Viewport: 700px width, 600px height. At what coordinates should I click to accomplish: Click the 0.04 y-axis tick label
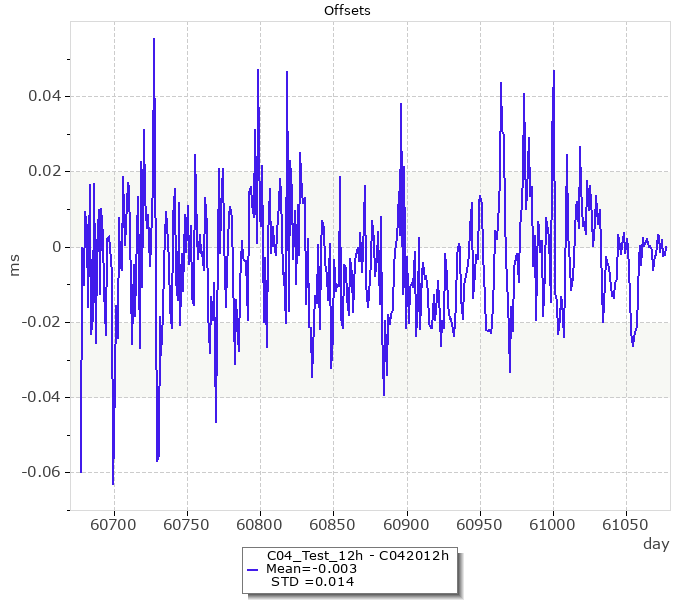click(x=41, y=96)
